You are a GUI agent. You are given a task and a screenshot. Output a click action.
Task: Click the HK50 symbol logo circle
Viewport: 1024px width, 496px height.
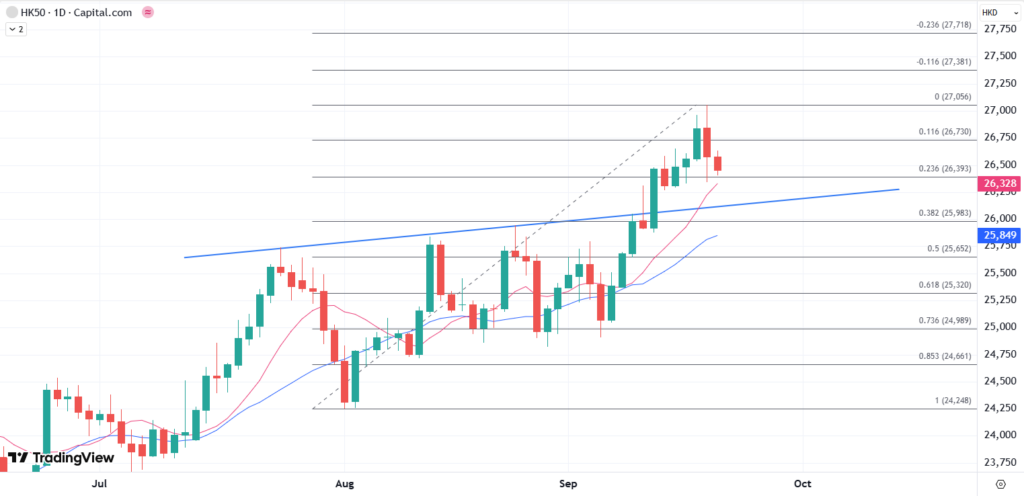12,12
